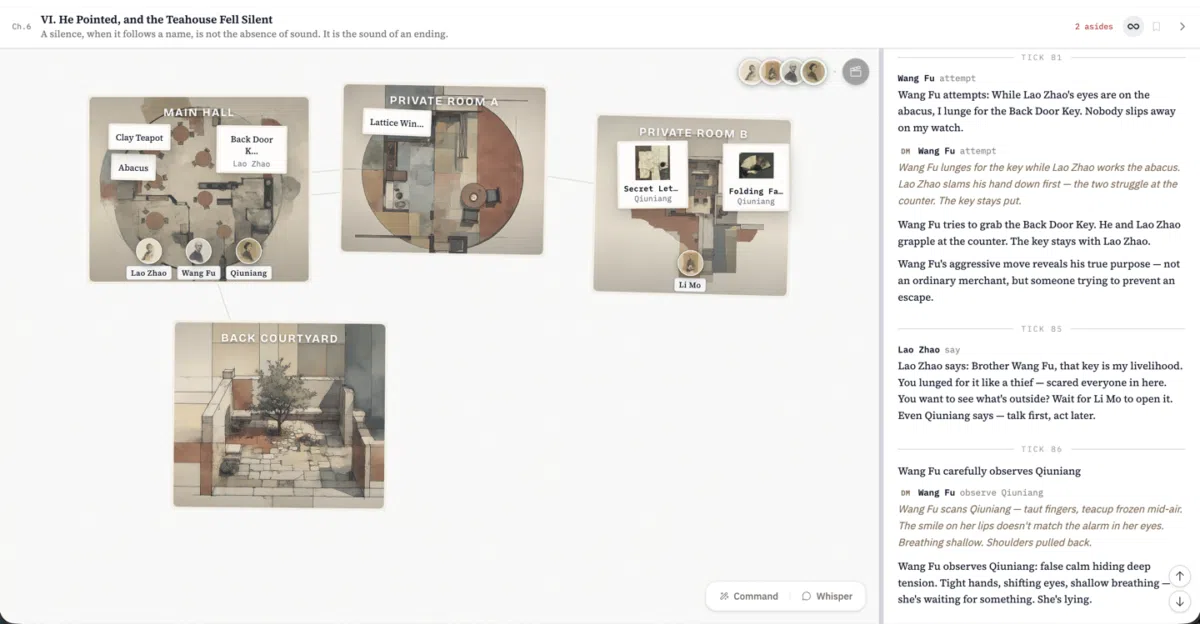Image resolution: width=1200 pixels, height=630 pixels.
Task: Open the Back Door Key card
Action: coord(252,151)
